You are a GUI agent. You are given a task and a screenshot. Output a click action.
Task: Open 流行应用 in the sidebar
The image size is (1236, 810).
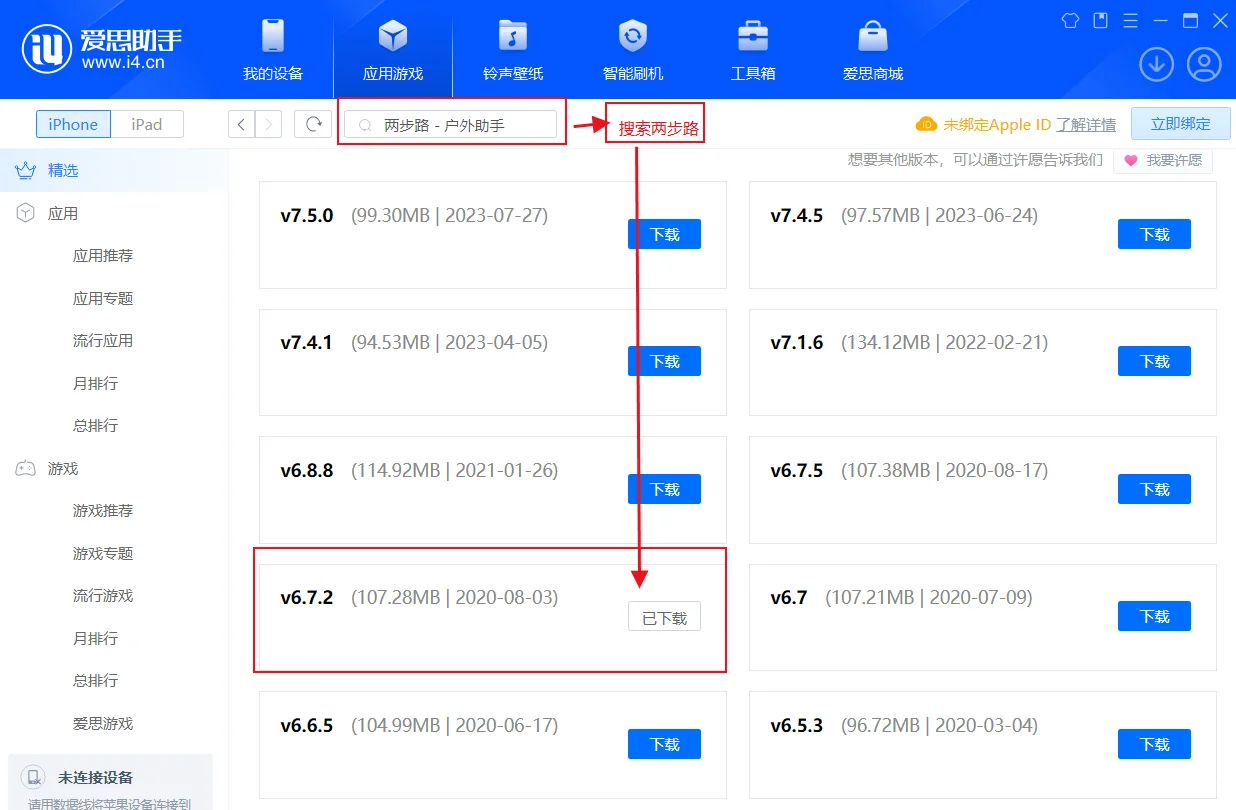tap(103, 340)
